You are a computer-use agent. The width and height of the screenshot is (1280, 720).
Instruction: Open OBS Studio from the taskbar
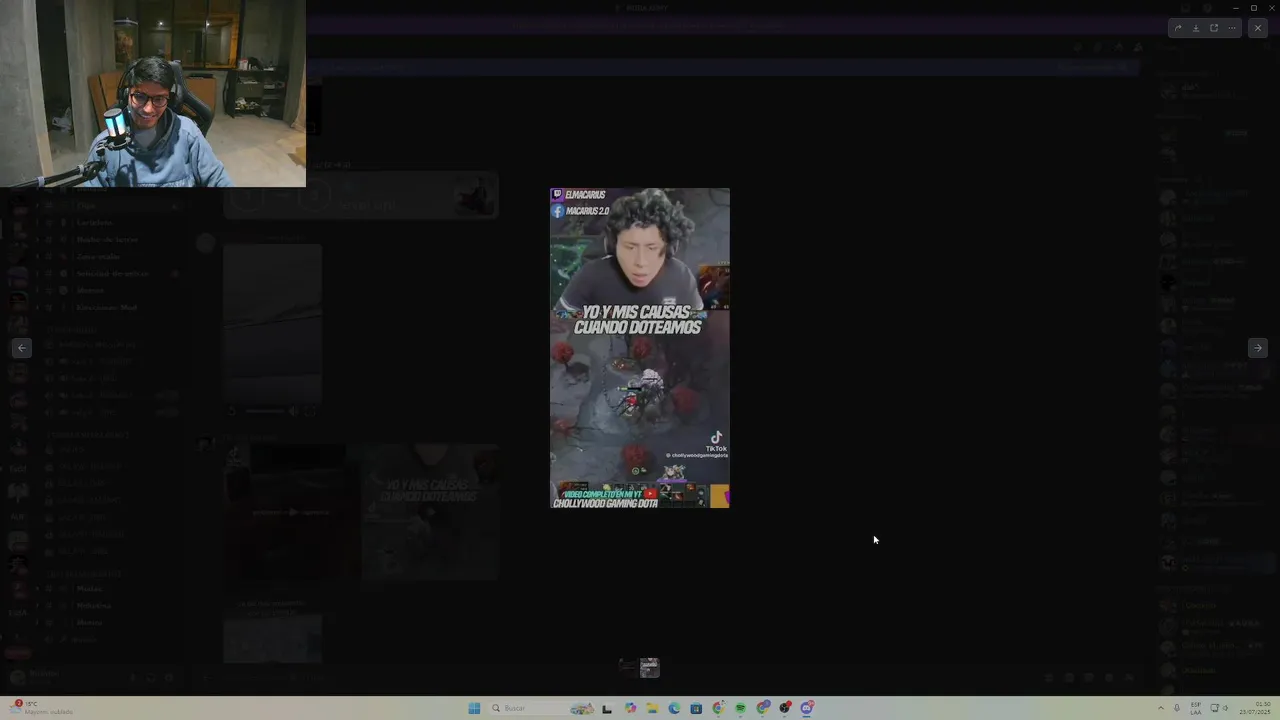pyautogui.click(x=785, y=708)
